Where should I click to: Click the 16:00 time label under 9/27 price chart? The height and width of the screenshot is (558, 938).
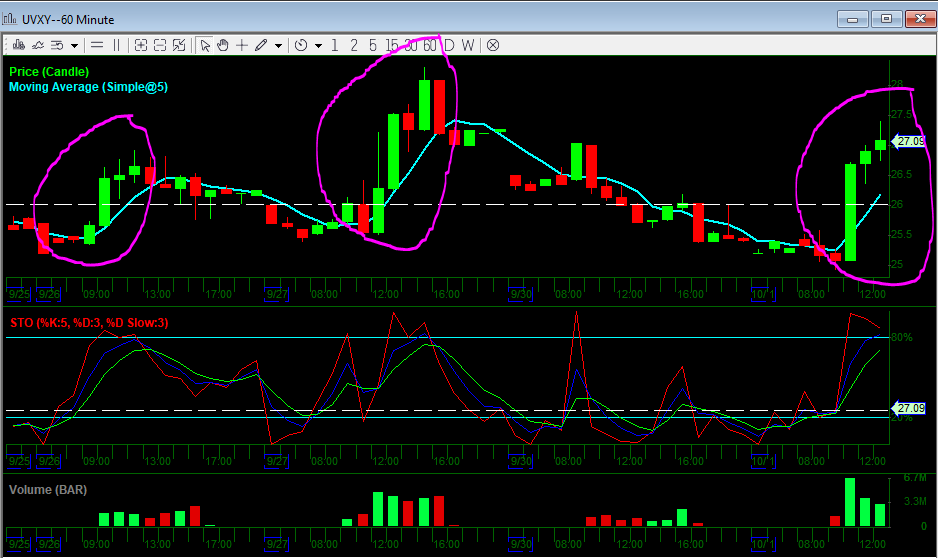pos(446,294)
